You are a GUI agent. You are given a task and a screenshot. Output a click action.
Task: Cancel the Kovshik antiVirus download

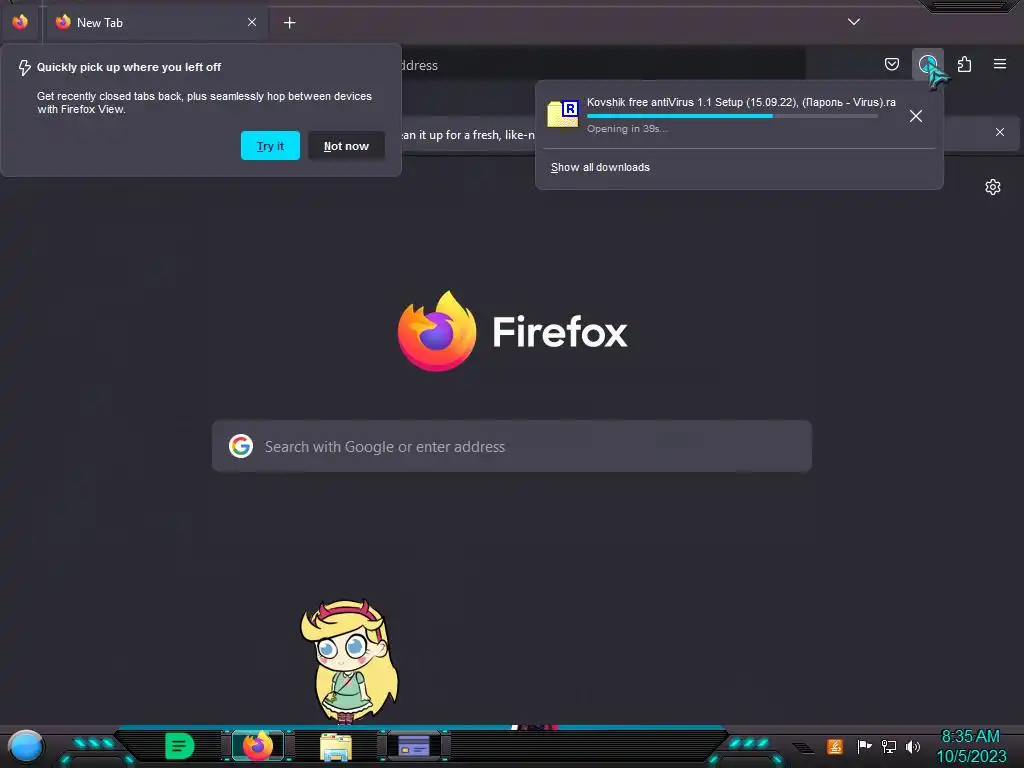point(916,116)
